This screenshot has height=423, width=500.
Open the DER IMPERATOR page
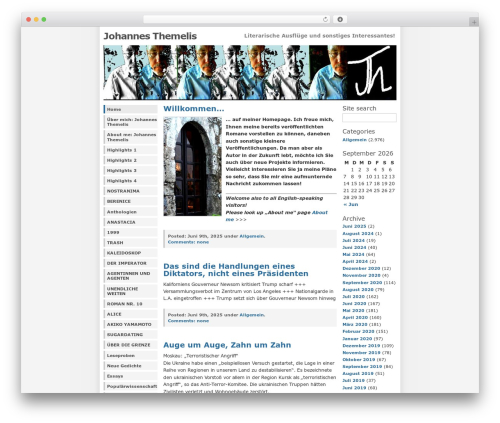tap(131, 263)
